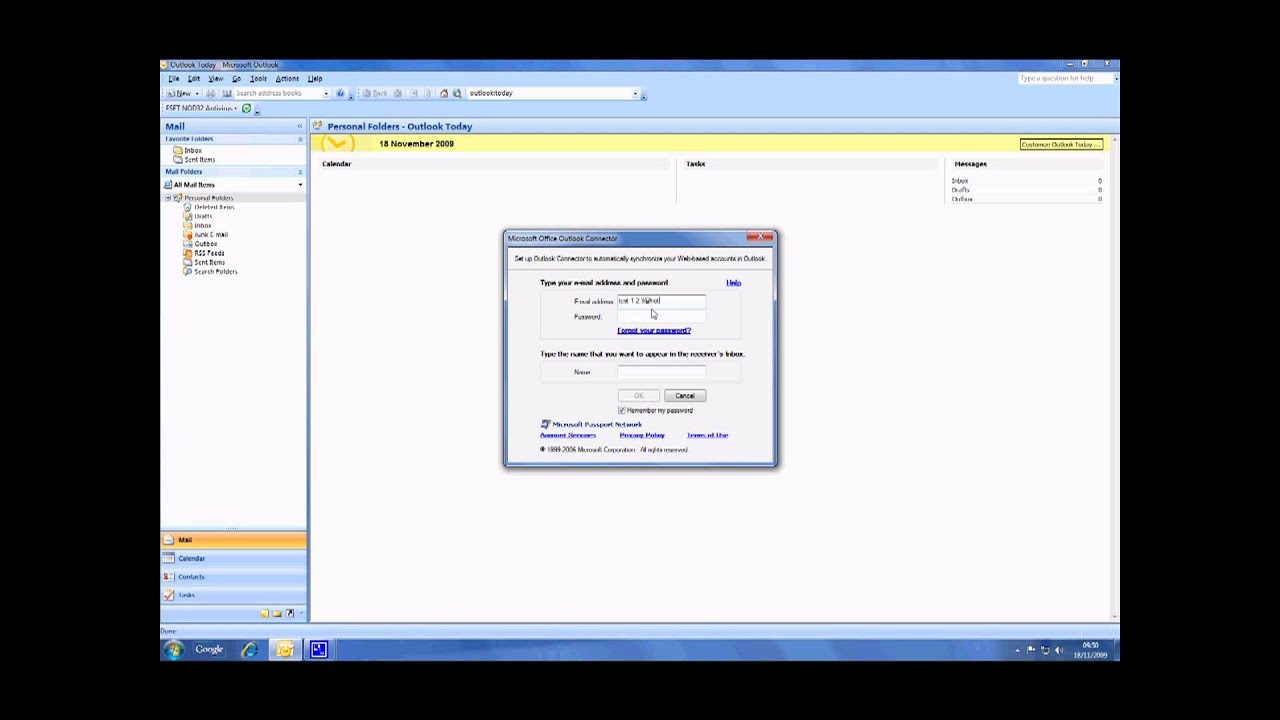Collapse the Personal Folders tree node
This screenshot has width=1280, height=720.
point(169,198)
